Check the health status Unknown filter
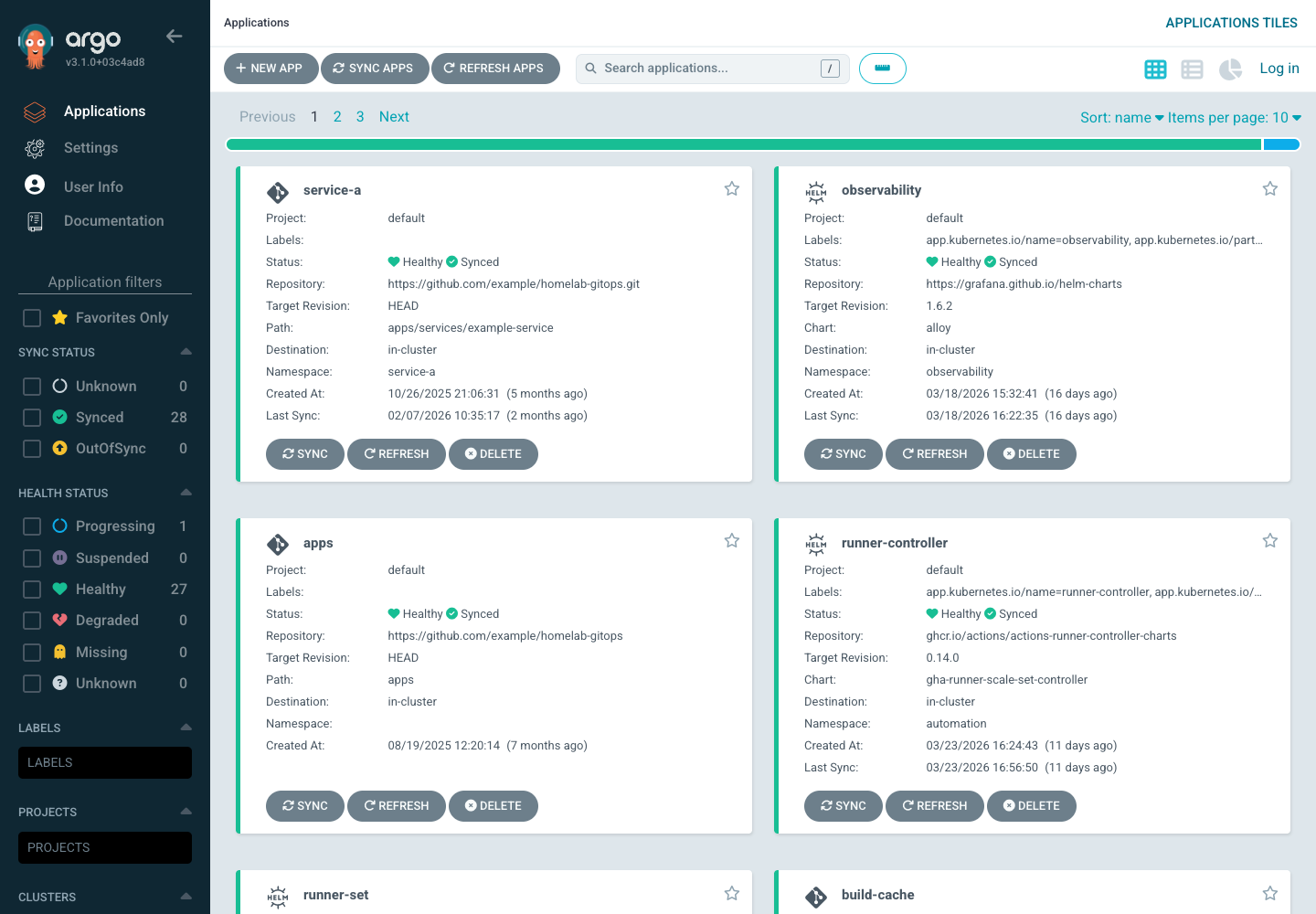Screen dimensions: 1316x914 pos(32,684)
